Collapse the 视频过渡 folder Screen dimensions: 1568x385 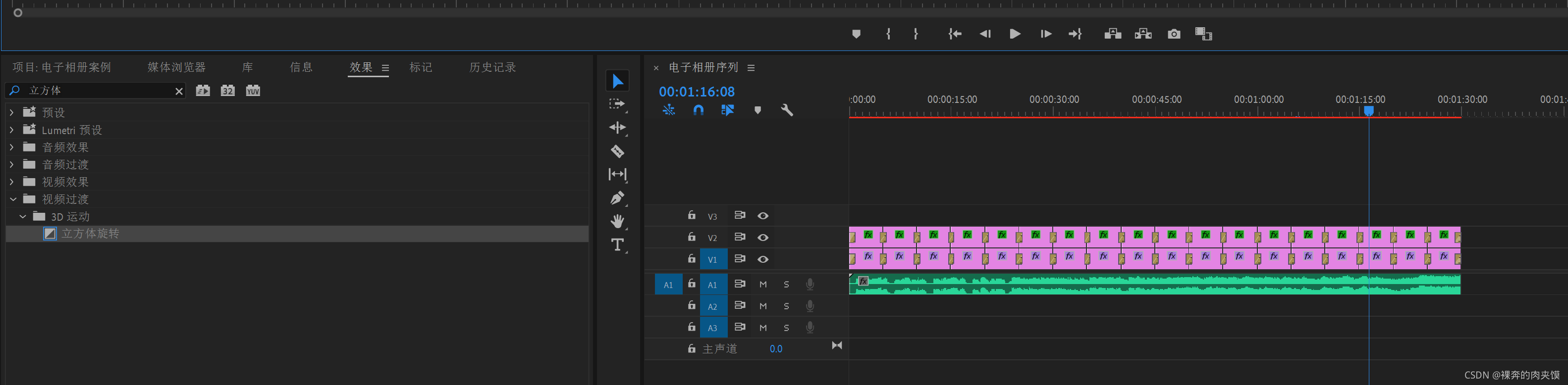click(13, 199)
